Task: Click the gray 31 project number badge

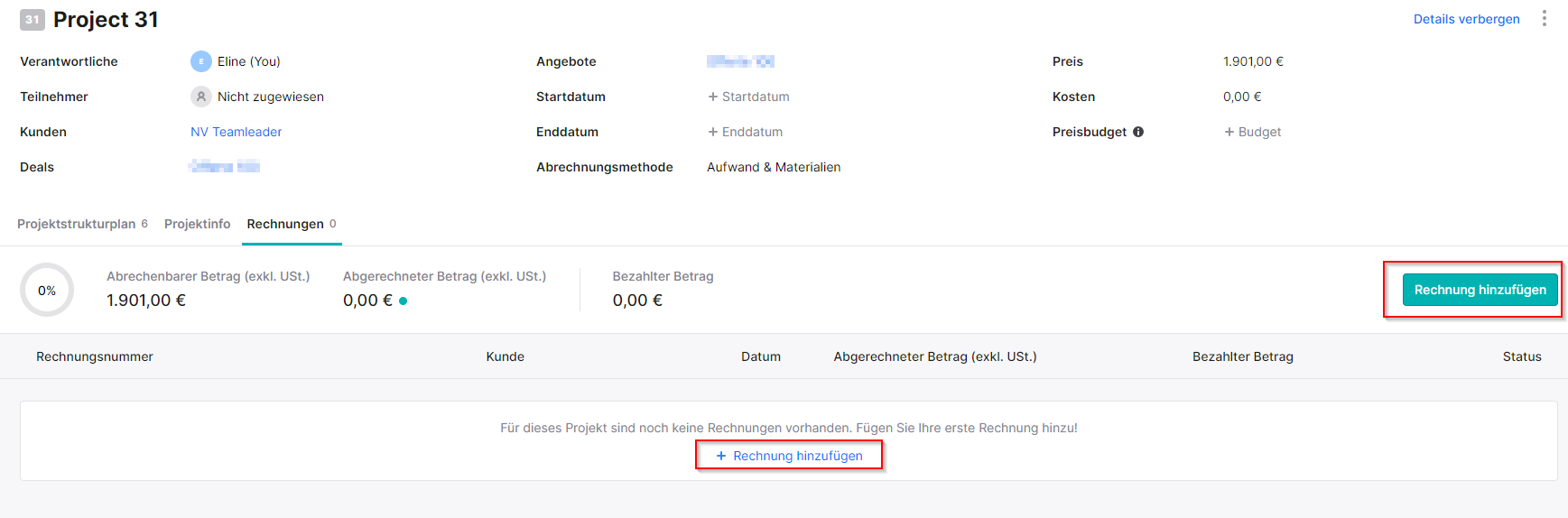Action: (32, 20)
